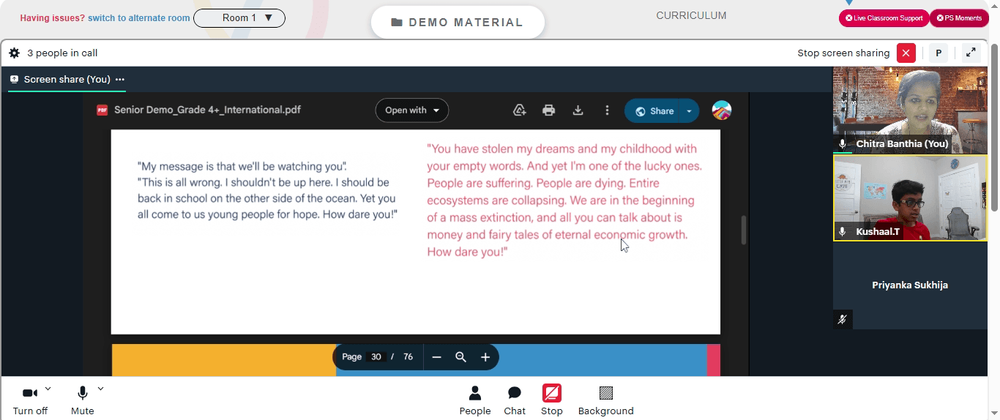Image resolution: width=1000 pixels, height=420 pixels.
Task: Zoom in the PDF page
Action: point(485,358)
